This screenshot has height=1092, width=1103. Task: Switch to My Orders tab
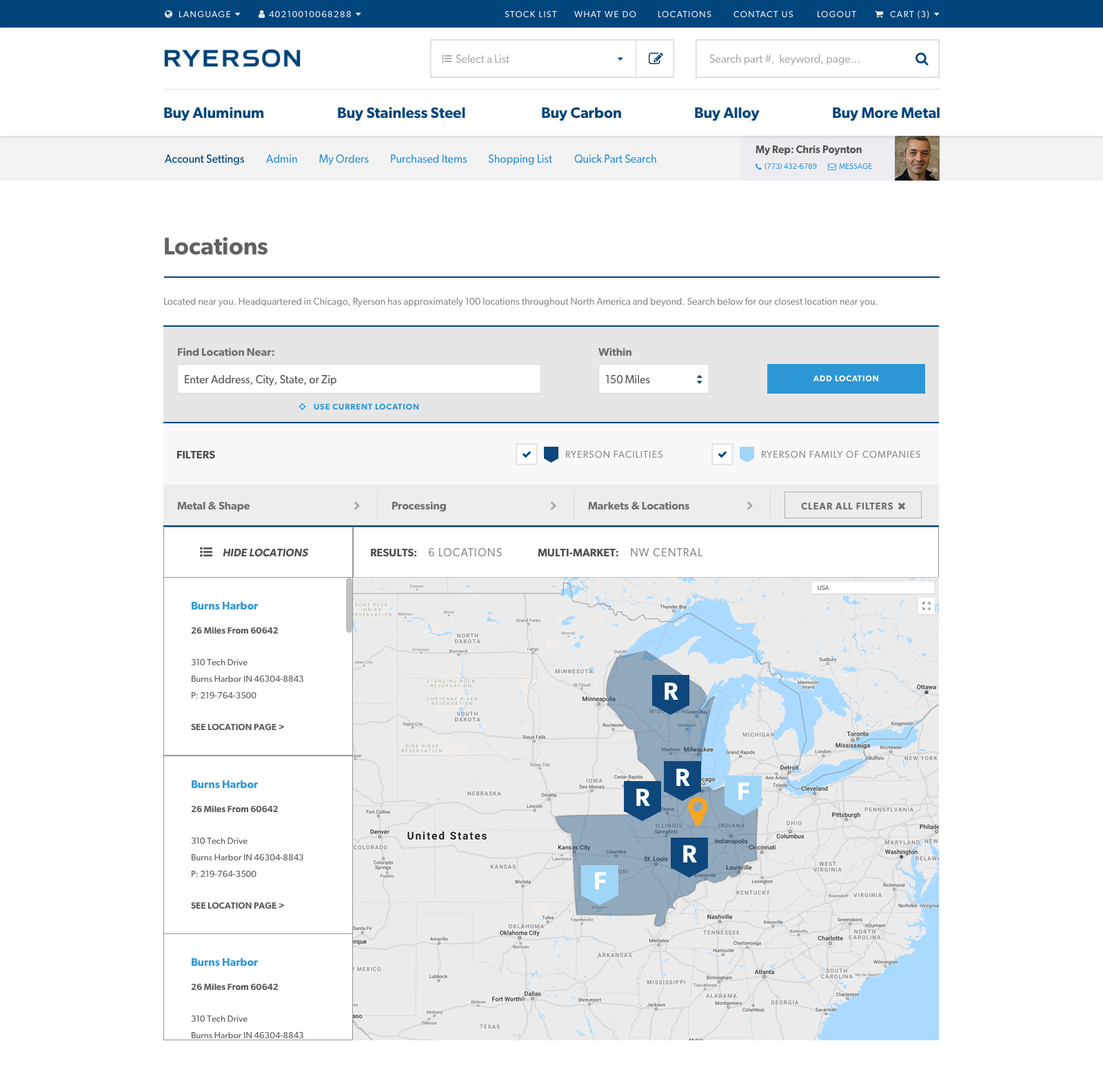click(343, 159)
